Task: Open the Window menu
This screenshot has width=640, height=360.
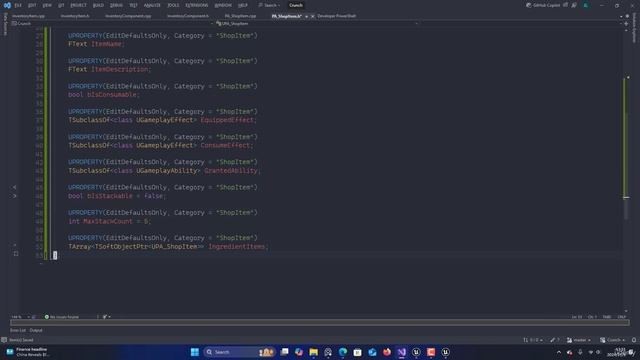Action: pos(223,5)
